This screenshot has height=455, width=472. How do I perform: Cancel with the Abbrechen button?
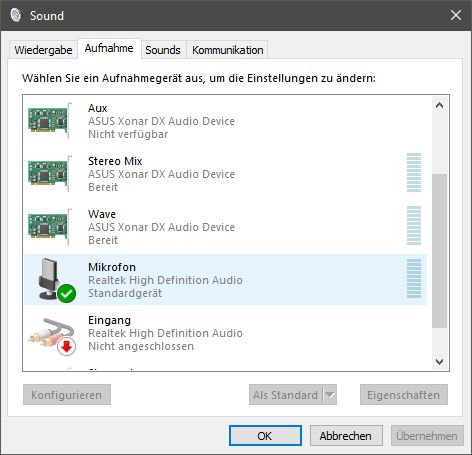click(x=346, y=436)
